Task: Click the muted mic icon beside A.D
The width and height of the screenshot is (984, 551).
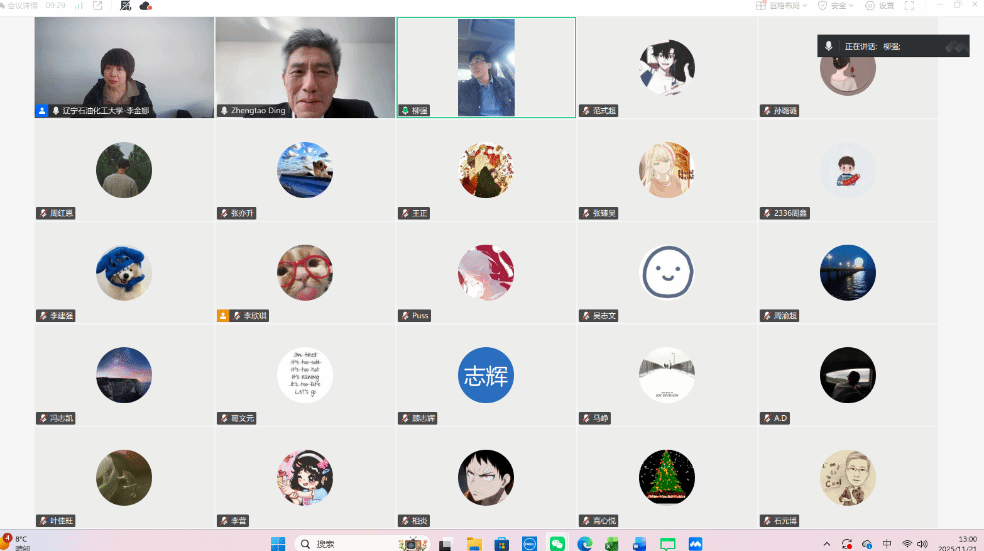Action: [x=767, y=418]
